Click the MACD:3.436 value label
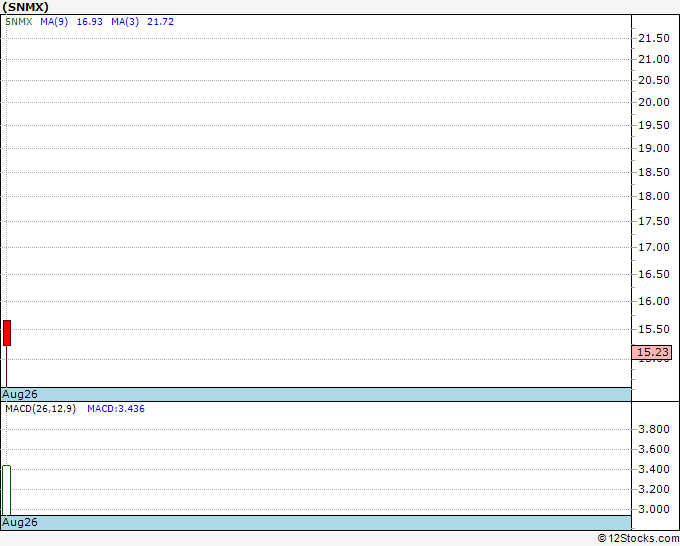This screenshot has height=546, width=680. click(116, 409)
